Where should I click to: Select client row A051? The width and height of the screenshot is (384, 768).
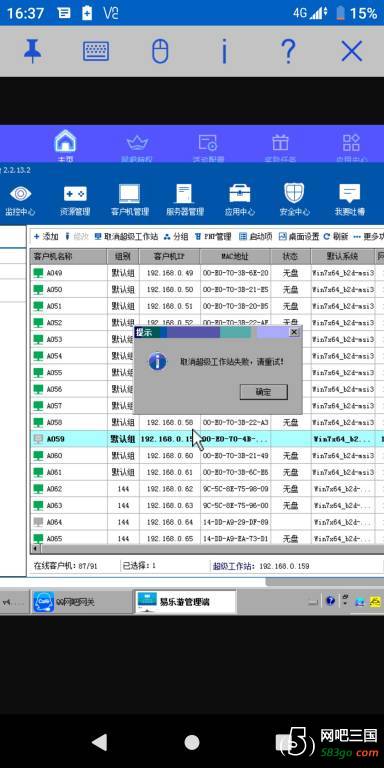pyautogui.click(x=207, y=306)
